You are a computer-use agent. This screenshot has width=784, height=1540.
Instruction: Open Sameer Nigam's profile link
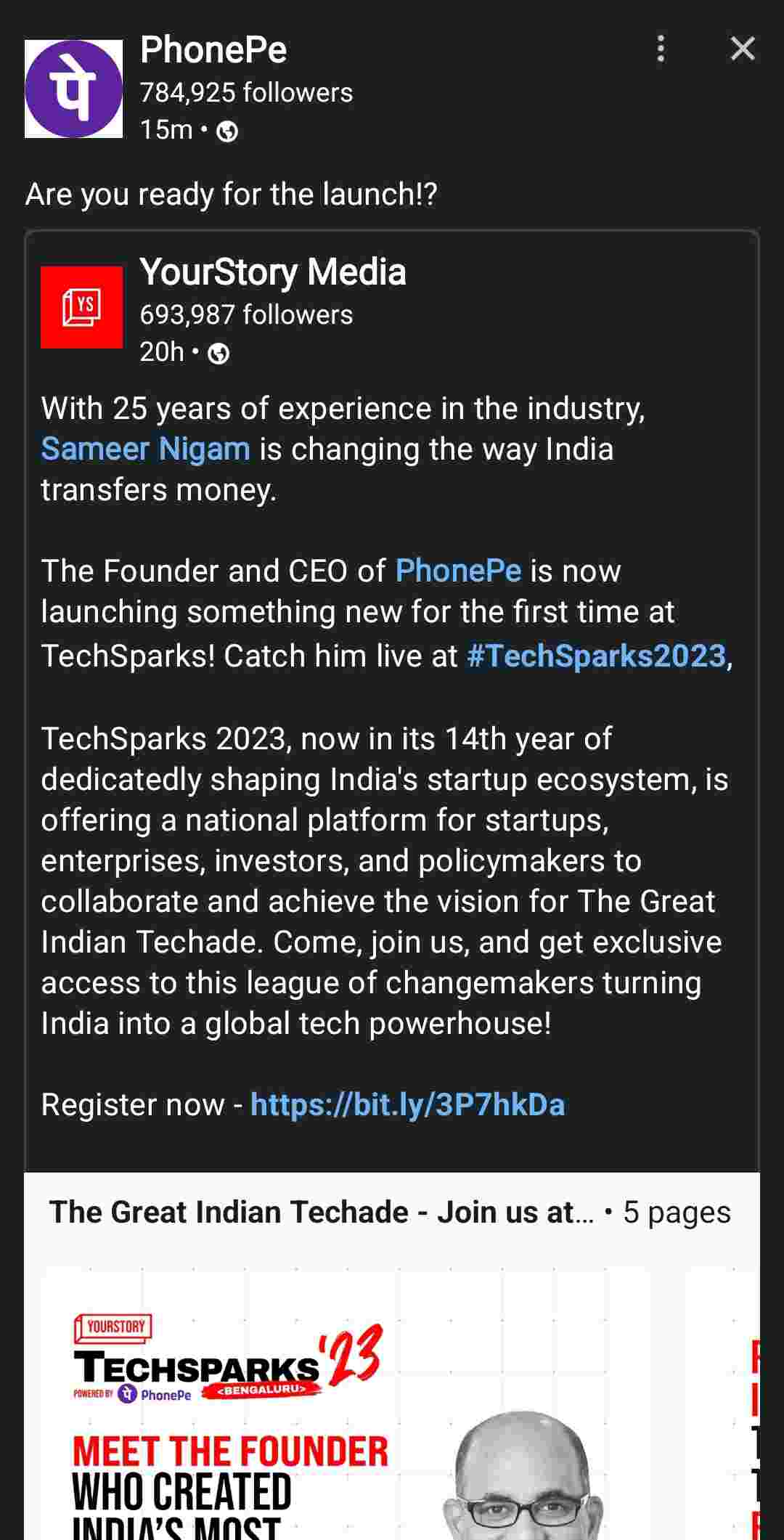[x=145, y=449]
